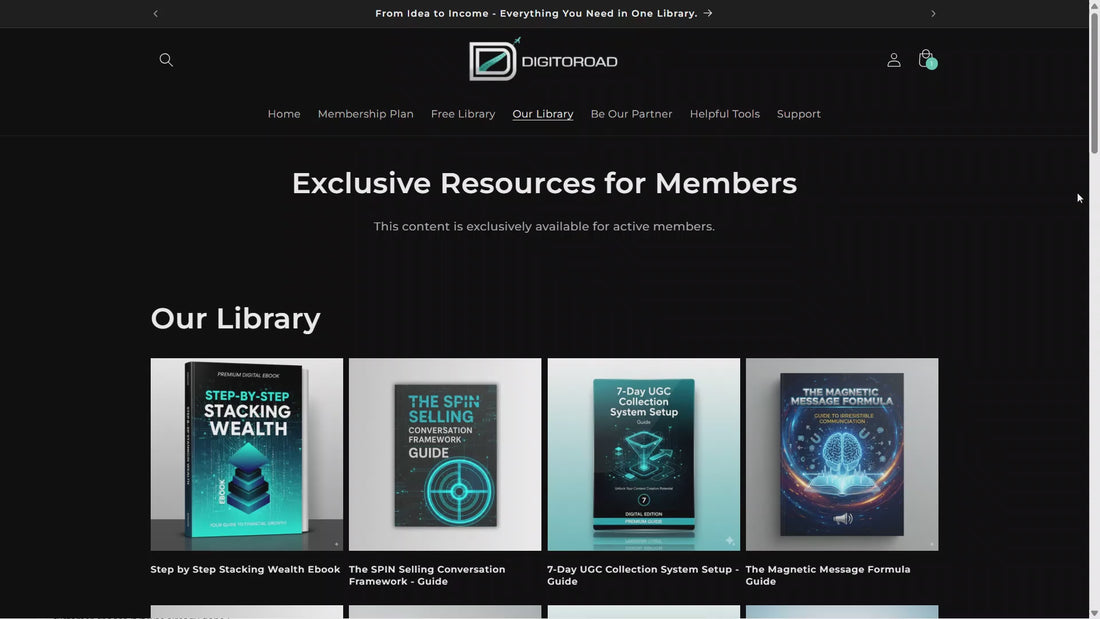Select 7-Day UGC Collection cover image
The height and width of the screenshot is (619, 1100).
coord(644,454)
